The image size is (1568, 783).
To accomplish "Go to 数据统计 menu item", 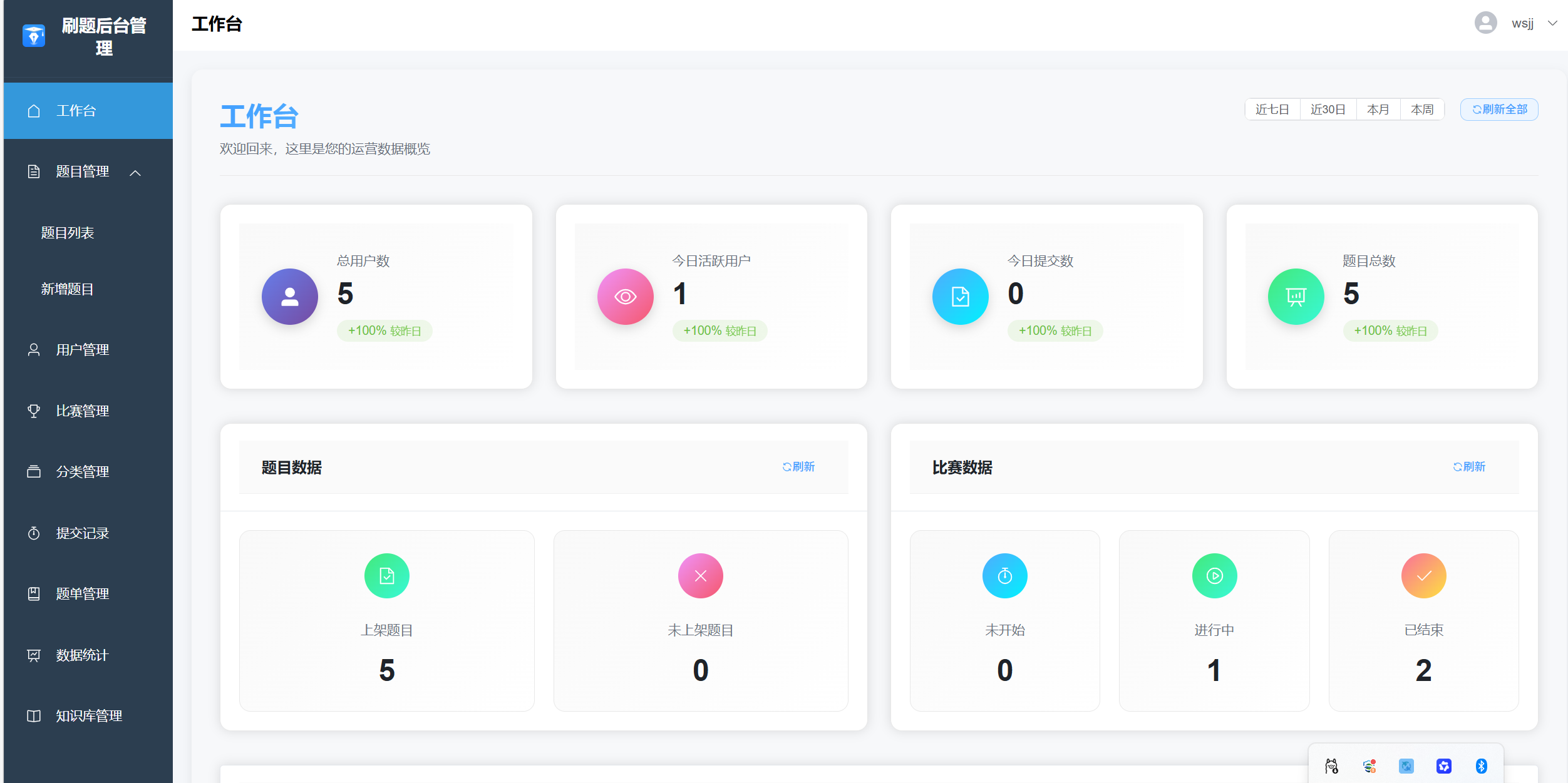I will [x=82, y=655].
